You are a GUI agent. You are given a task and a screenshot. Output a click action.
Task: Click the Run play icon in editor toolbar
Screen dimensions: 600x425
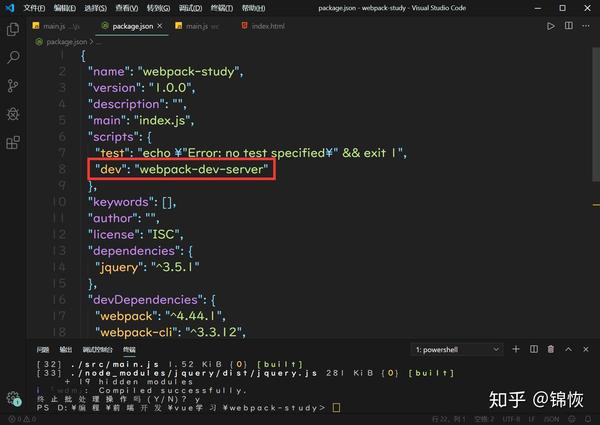pyautogui.click(x=551, y=26)
